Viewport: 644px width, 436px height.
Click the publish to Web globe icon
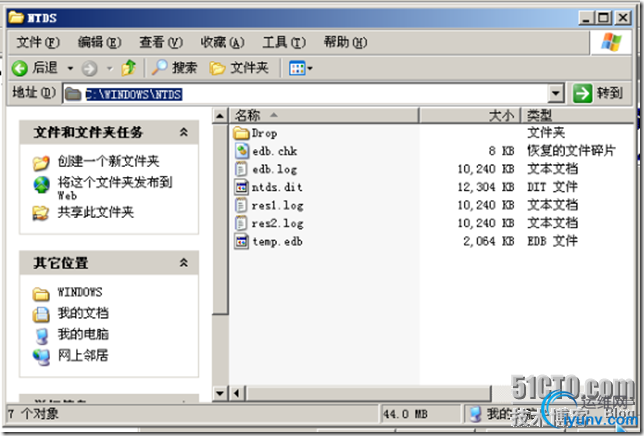point(41,185)
